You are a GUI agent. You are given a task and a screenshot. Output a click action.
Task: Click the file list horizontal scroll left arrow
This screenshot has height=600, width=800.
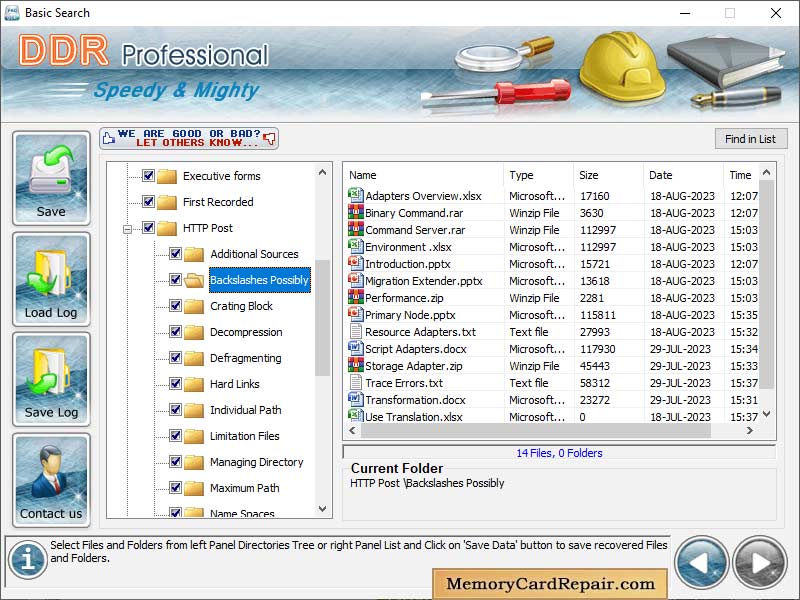click(x=353, y=431)
